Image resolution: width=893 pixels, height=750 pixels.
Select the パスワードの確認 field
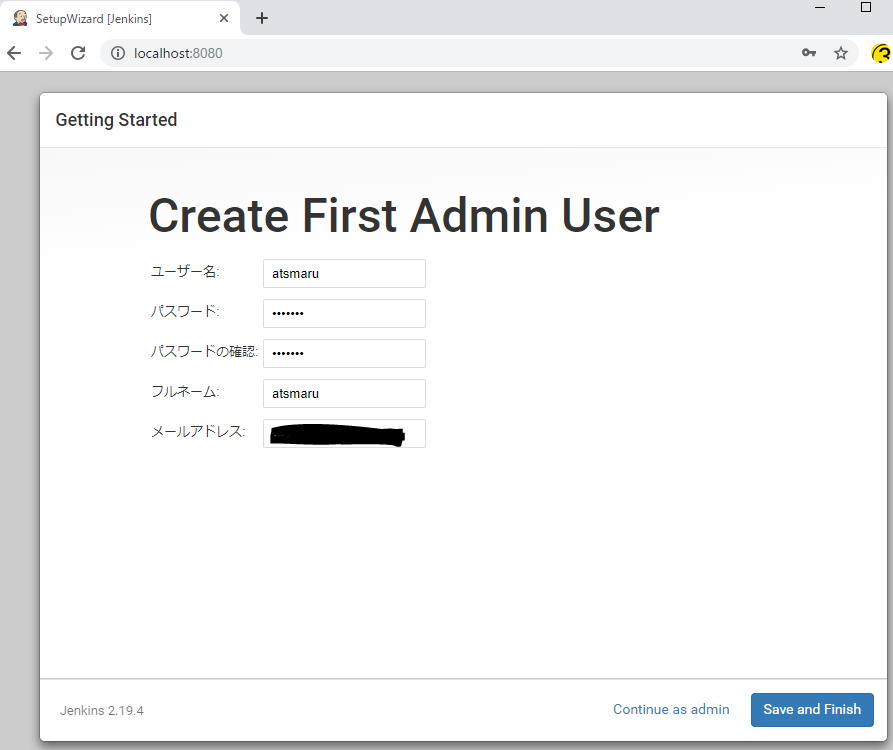(x=344, y=353)
